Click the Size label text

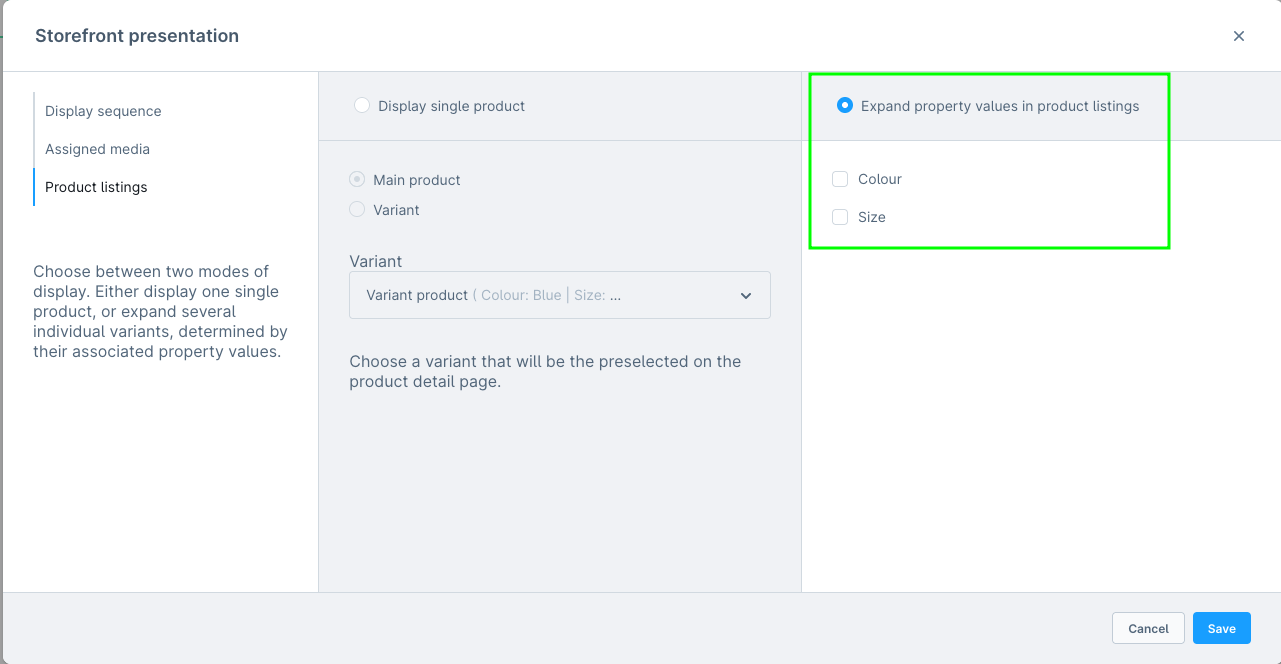(x=872, y=217)
